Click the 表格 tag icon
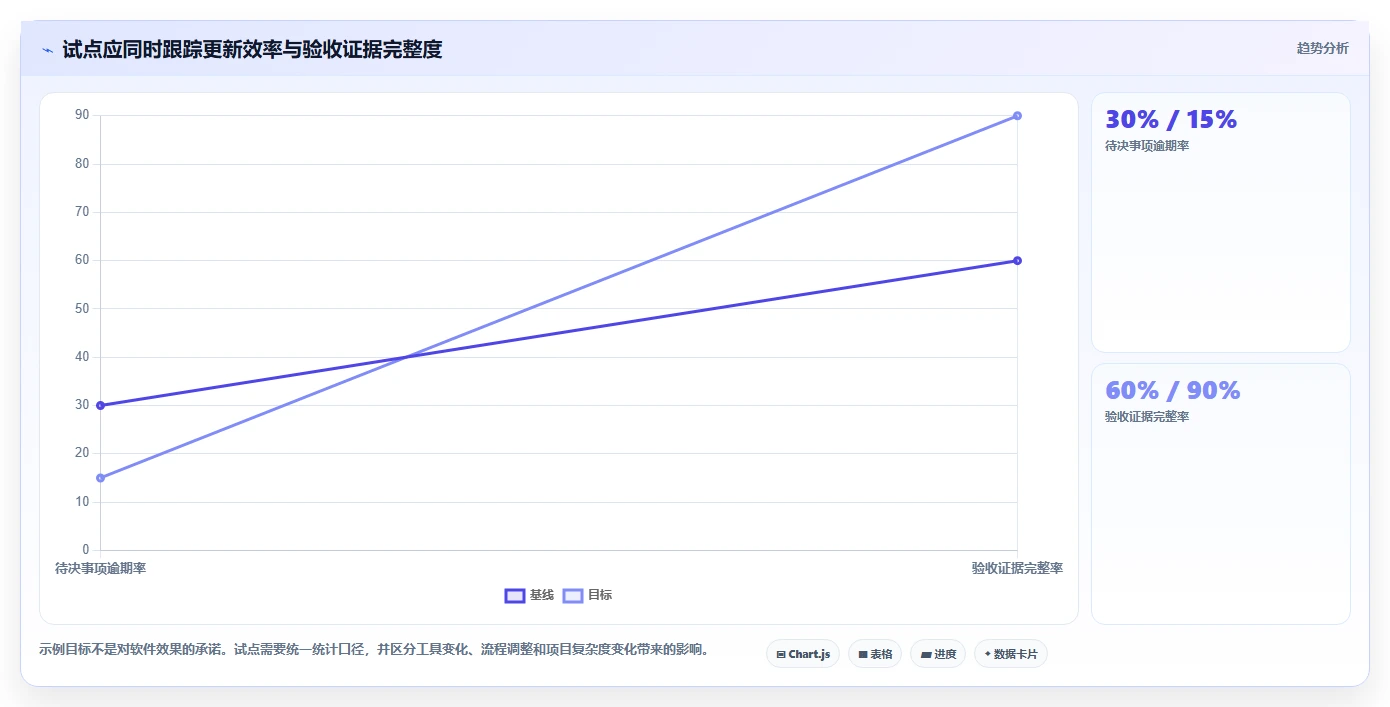The image size is (1390, 707). pyautogui.click(x=863, y=655)
